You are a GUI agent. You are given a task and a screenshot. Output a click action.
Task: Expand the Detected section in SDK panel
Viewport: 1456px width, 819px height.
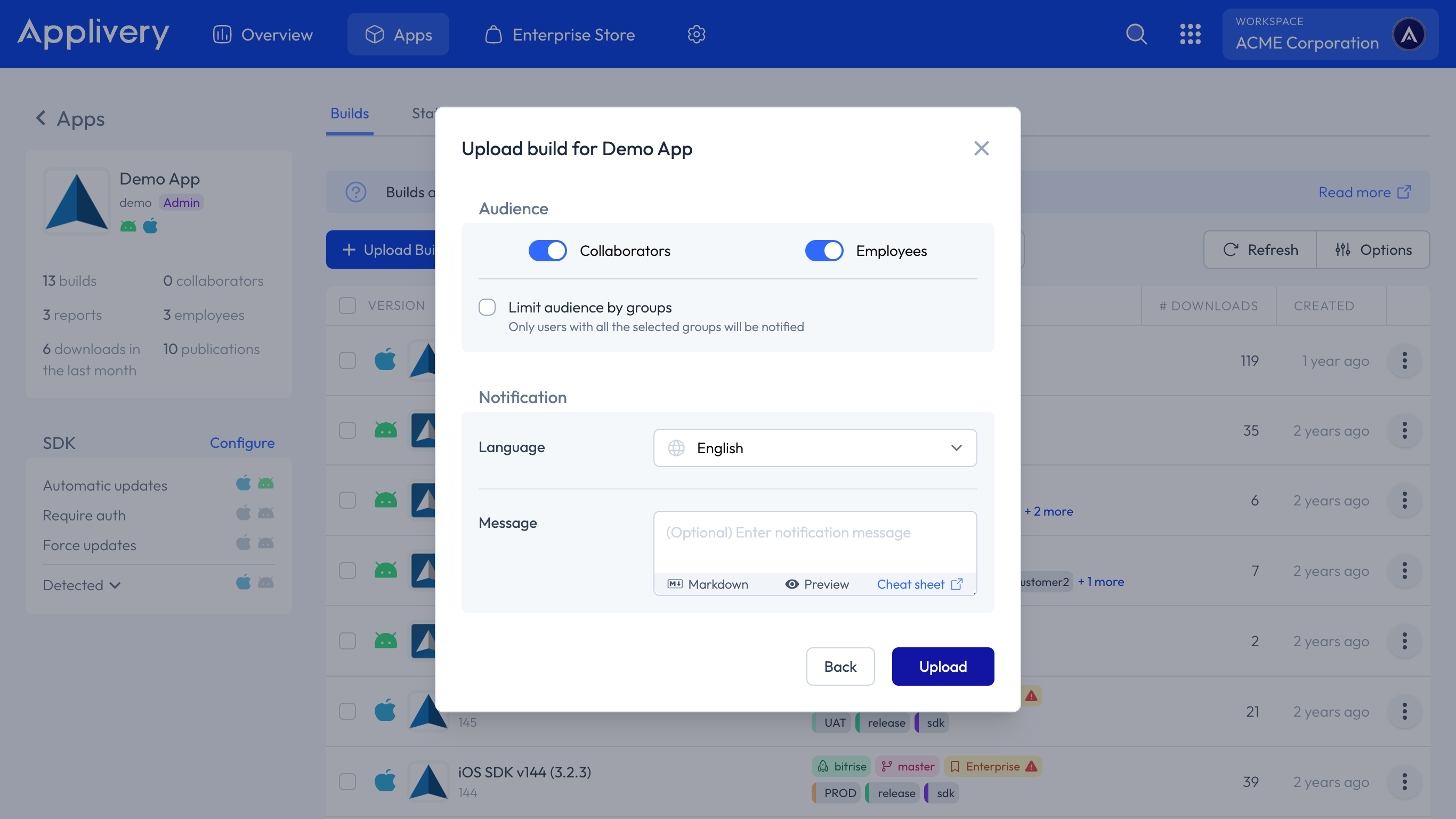[115, 585]
